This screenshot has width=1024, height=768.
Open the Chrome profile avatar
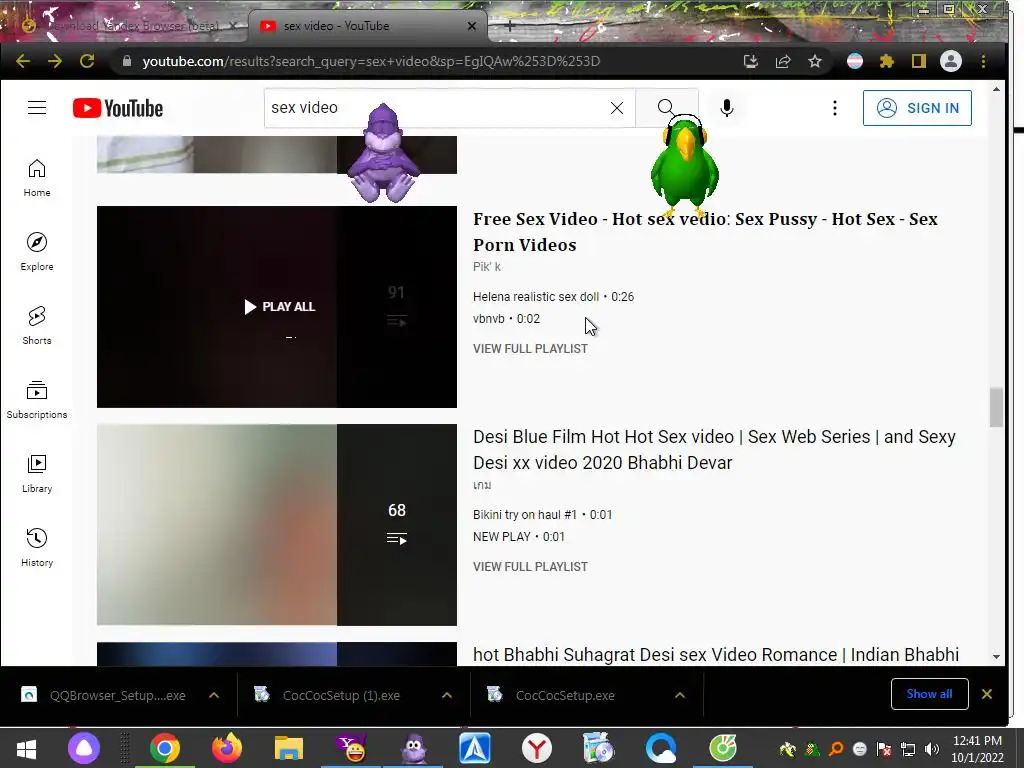951,61
